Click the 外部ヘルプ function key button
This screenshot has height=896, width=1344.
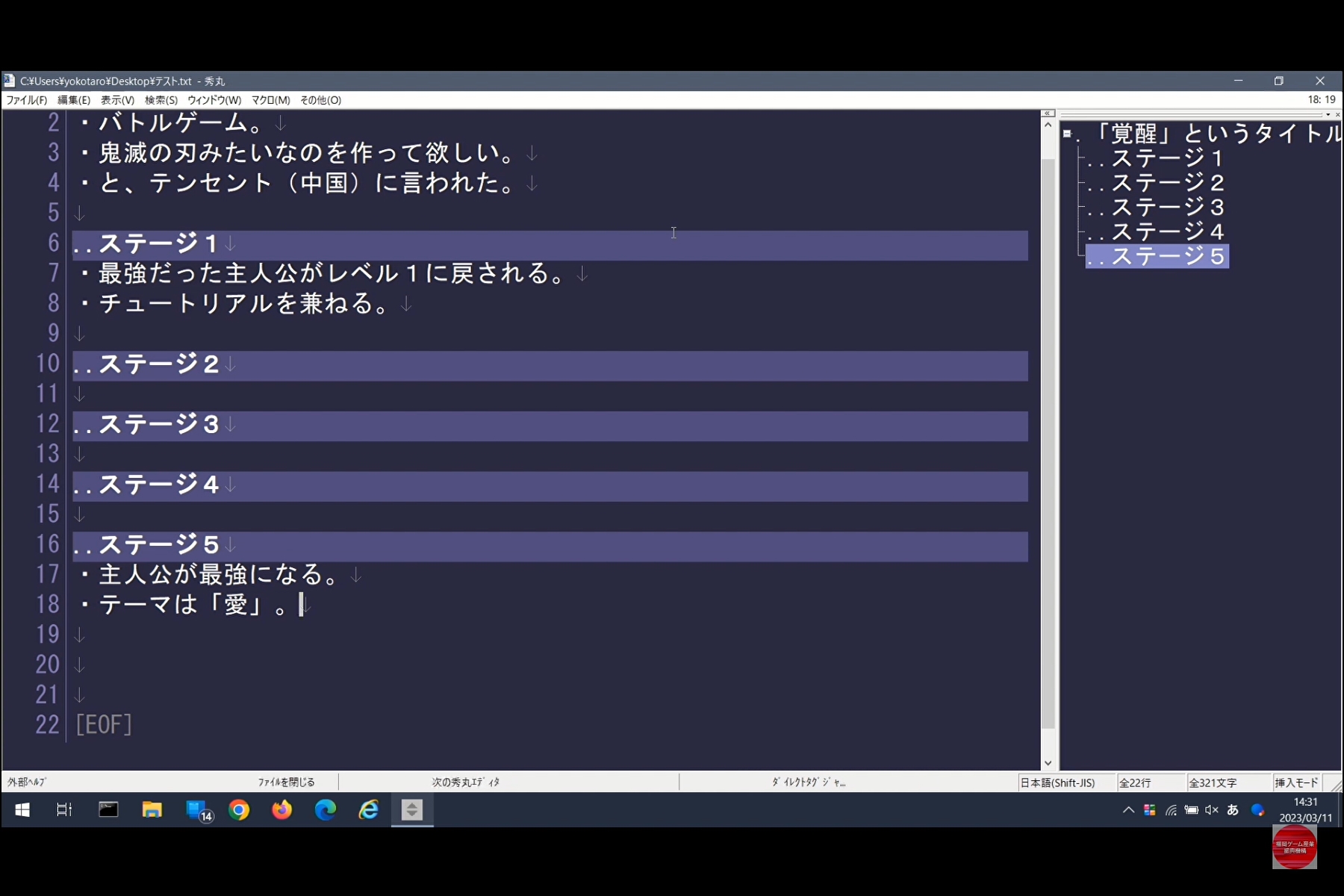tap(27, 783)
